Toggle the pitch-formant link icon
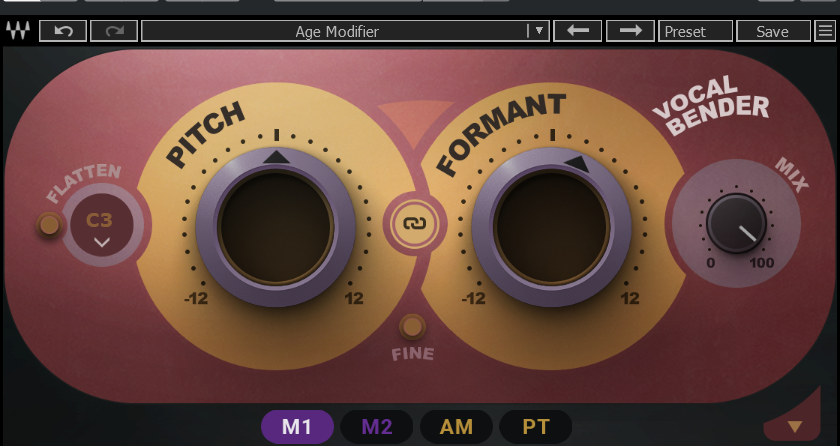 pyautogui.click(x=414, y=224)
